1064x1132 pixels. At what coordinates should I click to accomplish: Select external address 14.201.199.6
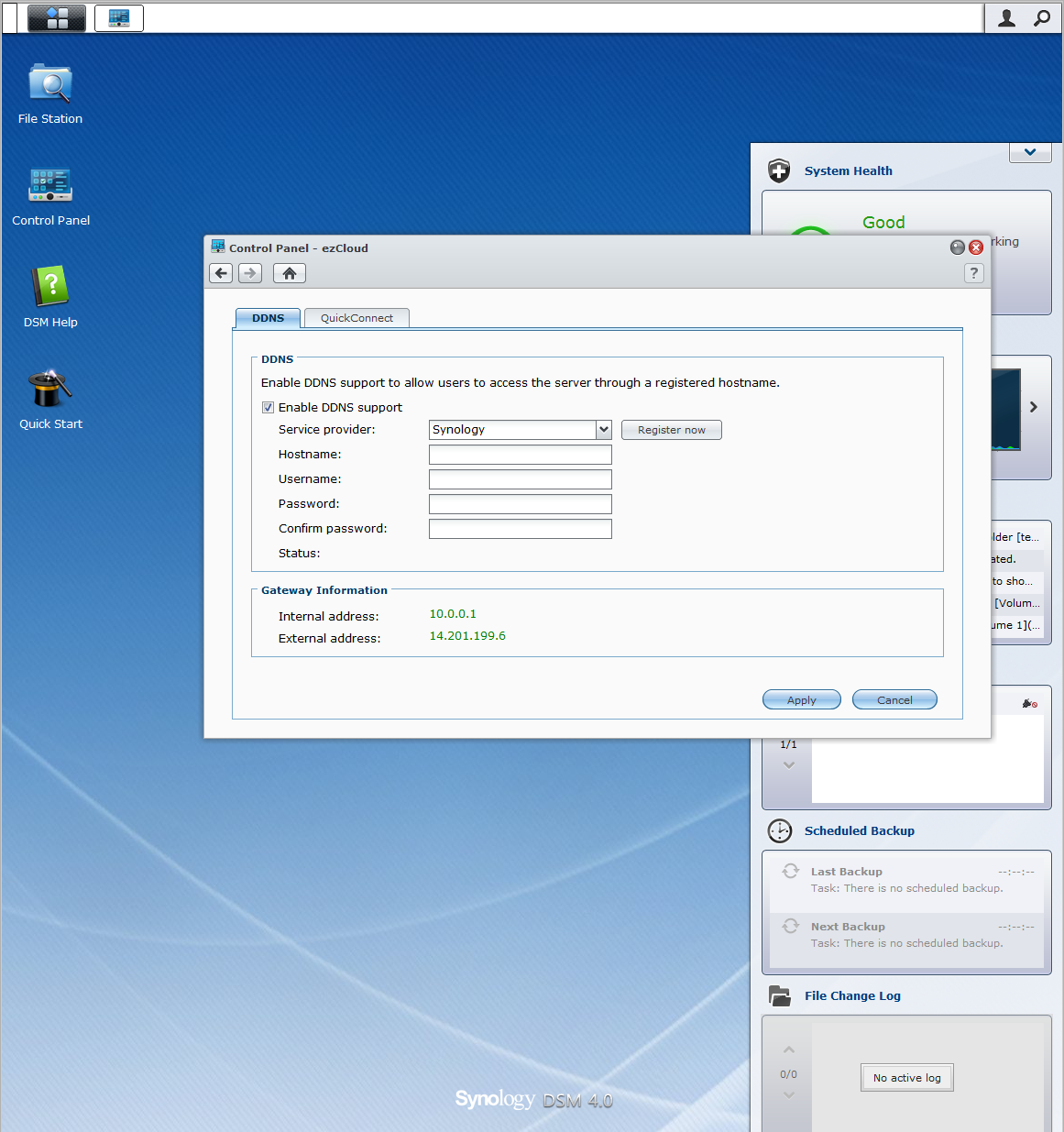click(x=467, y=636)
